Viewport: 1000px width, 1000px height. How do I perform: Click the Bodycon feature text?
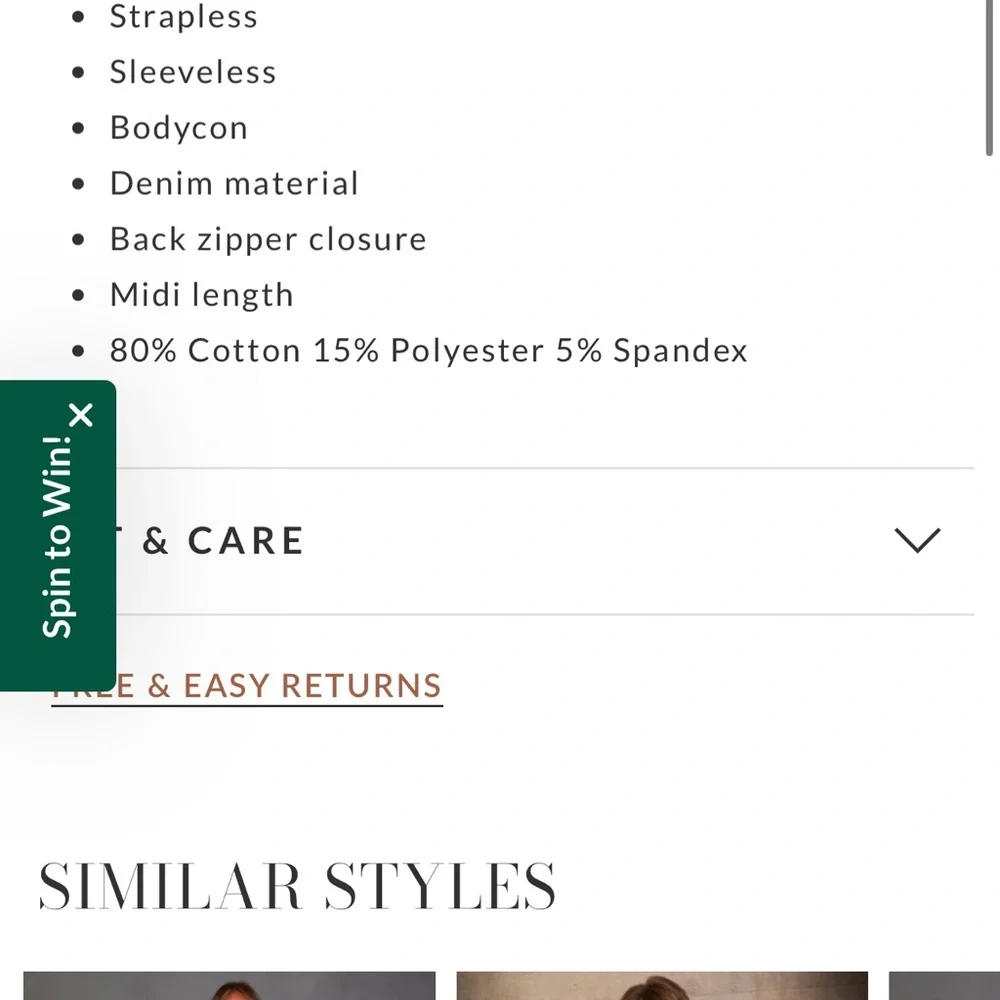pyautogui.click(x=179, y=128)
